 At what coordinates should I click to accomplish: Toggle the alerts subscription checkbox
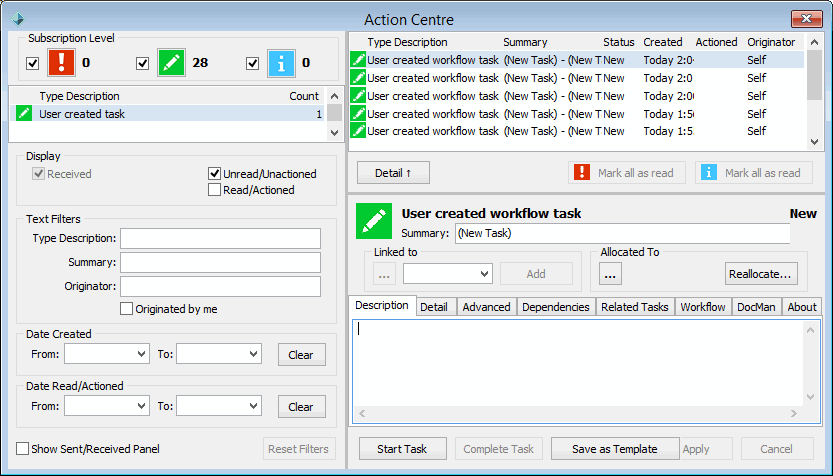point(32,63)
